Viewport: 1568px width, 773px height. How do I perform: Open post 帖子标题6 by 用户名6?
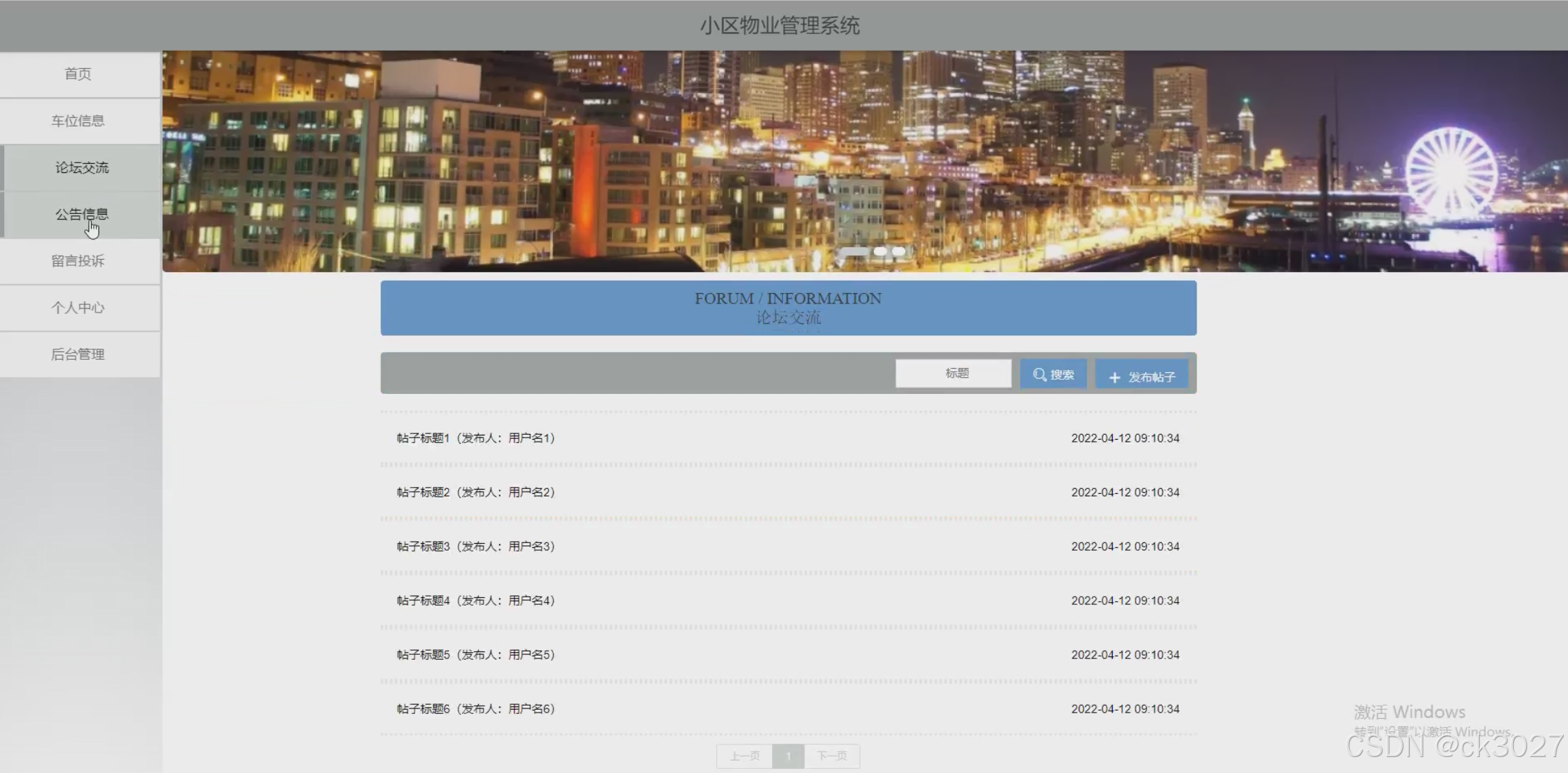click(475, 709)
